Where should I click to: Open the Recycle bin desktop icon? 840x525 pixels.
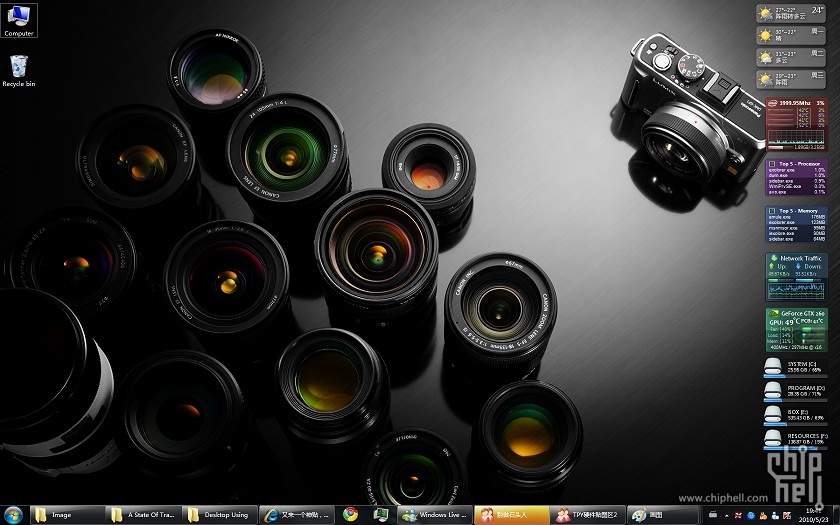[19, 71]
